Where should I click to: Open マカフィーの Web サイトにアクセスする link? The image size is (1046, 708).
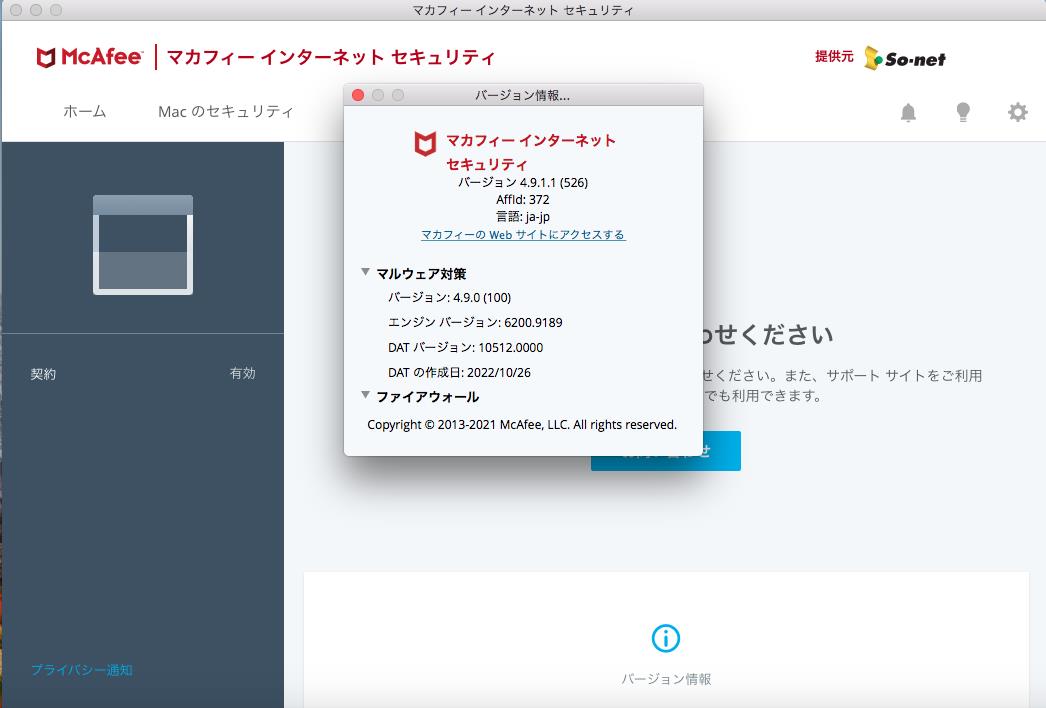point(523,235)
